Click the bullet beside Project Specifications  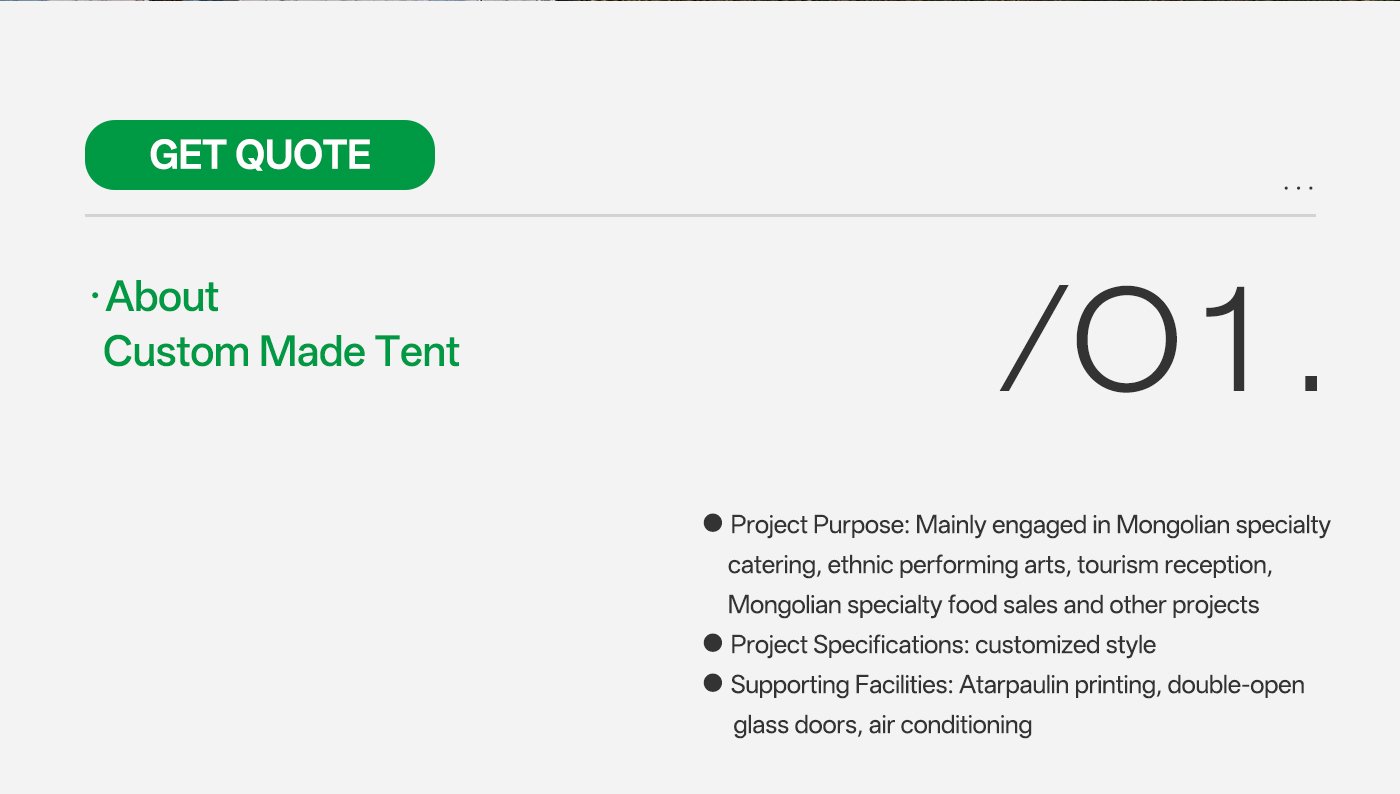(713, 643)
